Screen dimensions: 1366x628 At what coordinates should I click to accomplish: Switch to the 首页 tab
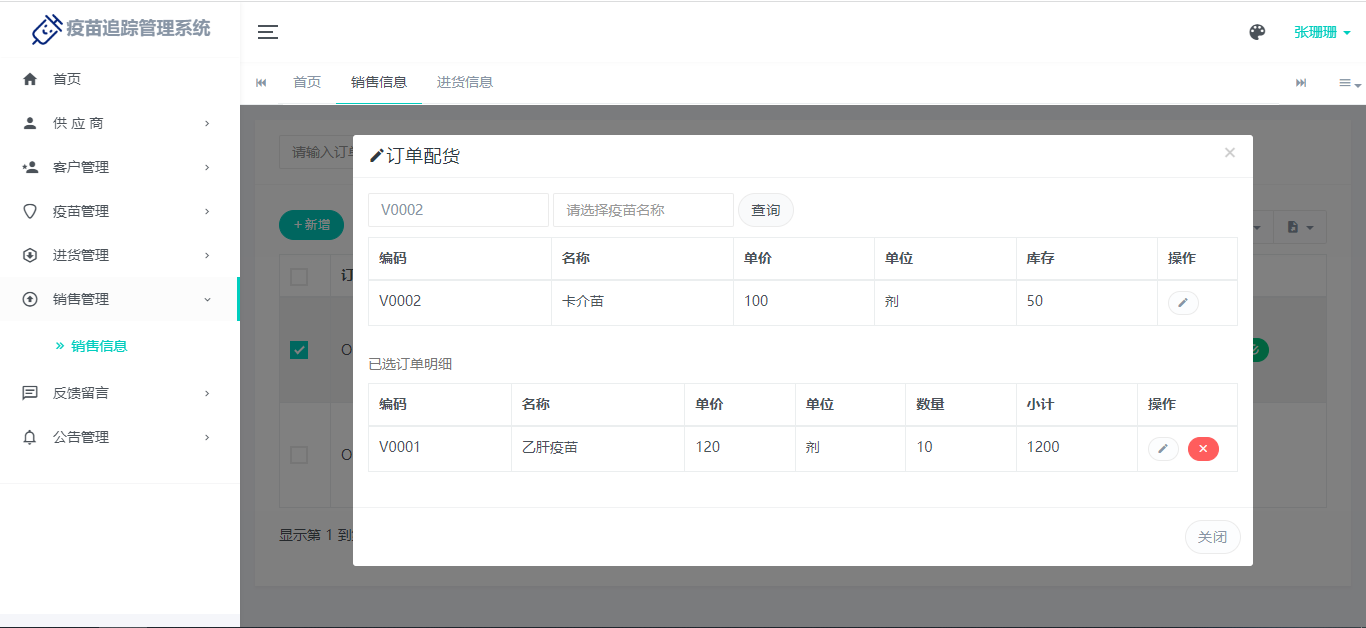[307, 82]
